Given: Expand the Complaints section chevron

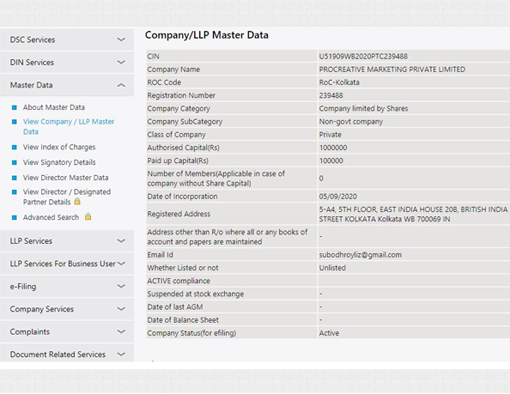Looking at the screenshot, I should click(121, 332).
